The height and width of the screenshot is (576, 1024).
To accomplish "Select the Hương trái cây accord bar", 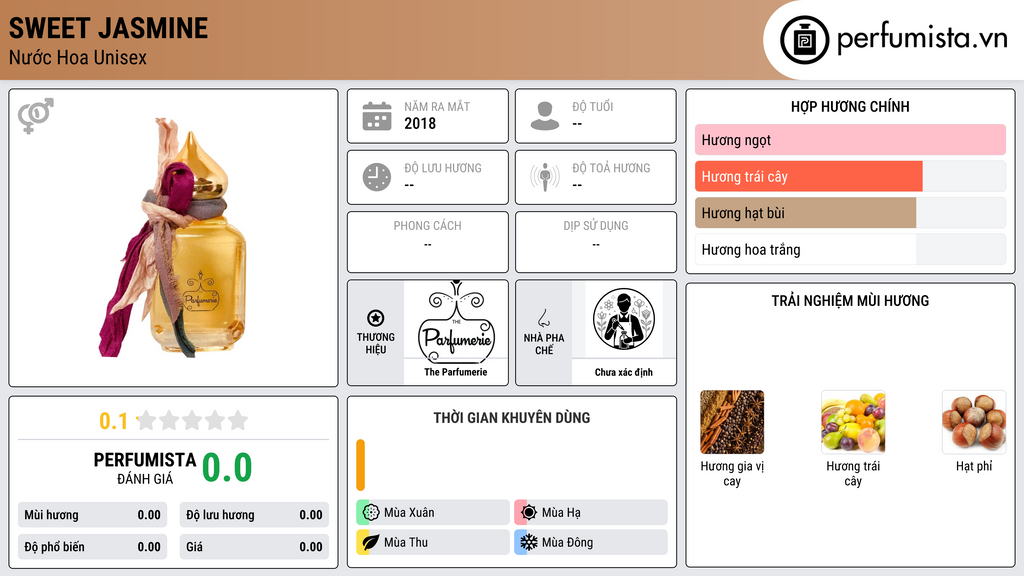I will click(850, 176).
